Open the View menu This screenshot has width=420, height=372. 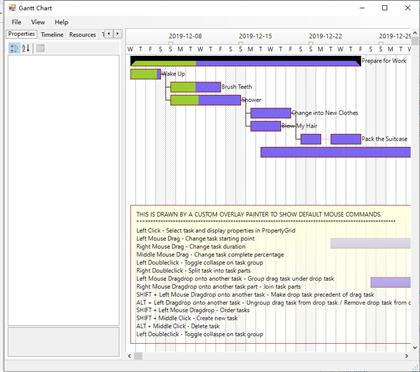(38, 22)
